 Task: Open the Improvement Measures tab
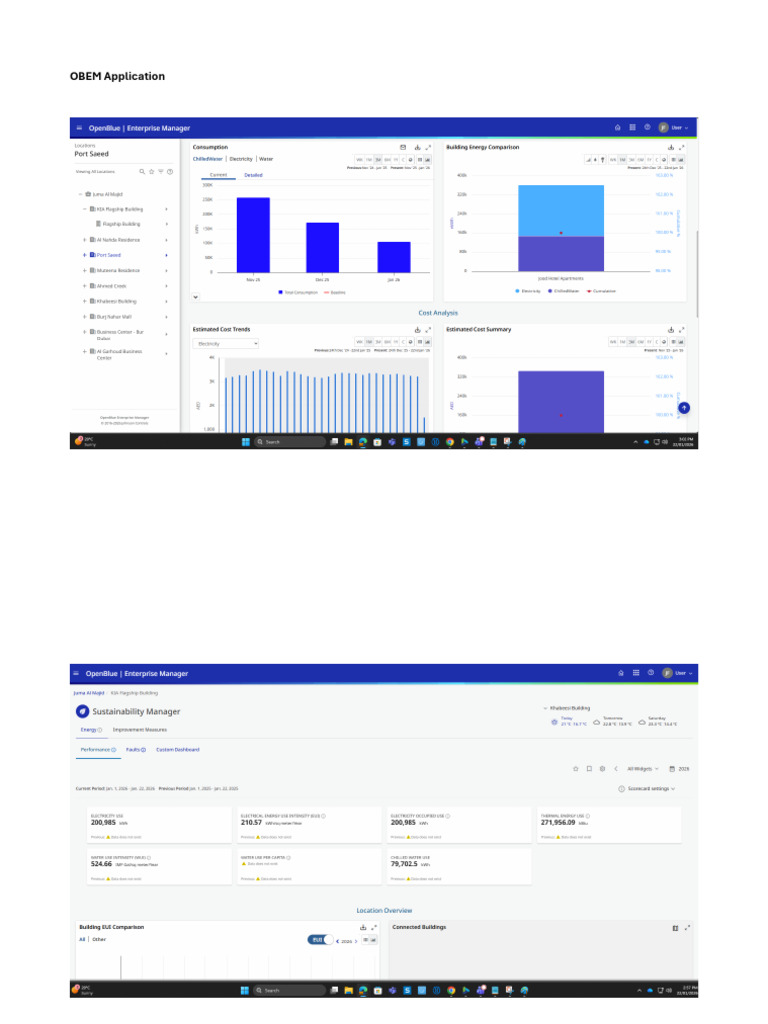coord(140,729)
